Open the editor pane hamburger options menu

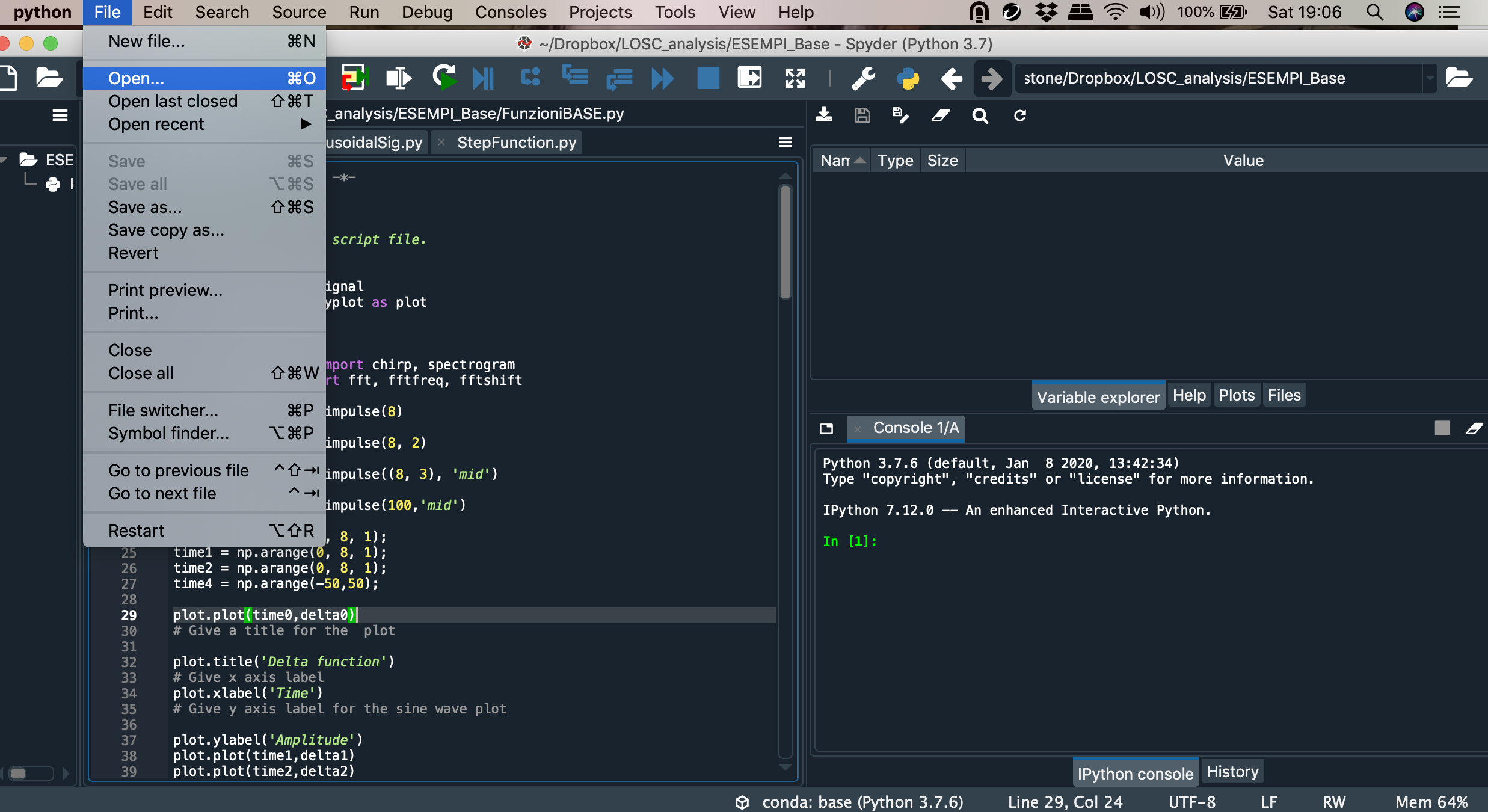coord(785,143)
